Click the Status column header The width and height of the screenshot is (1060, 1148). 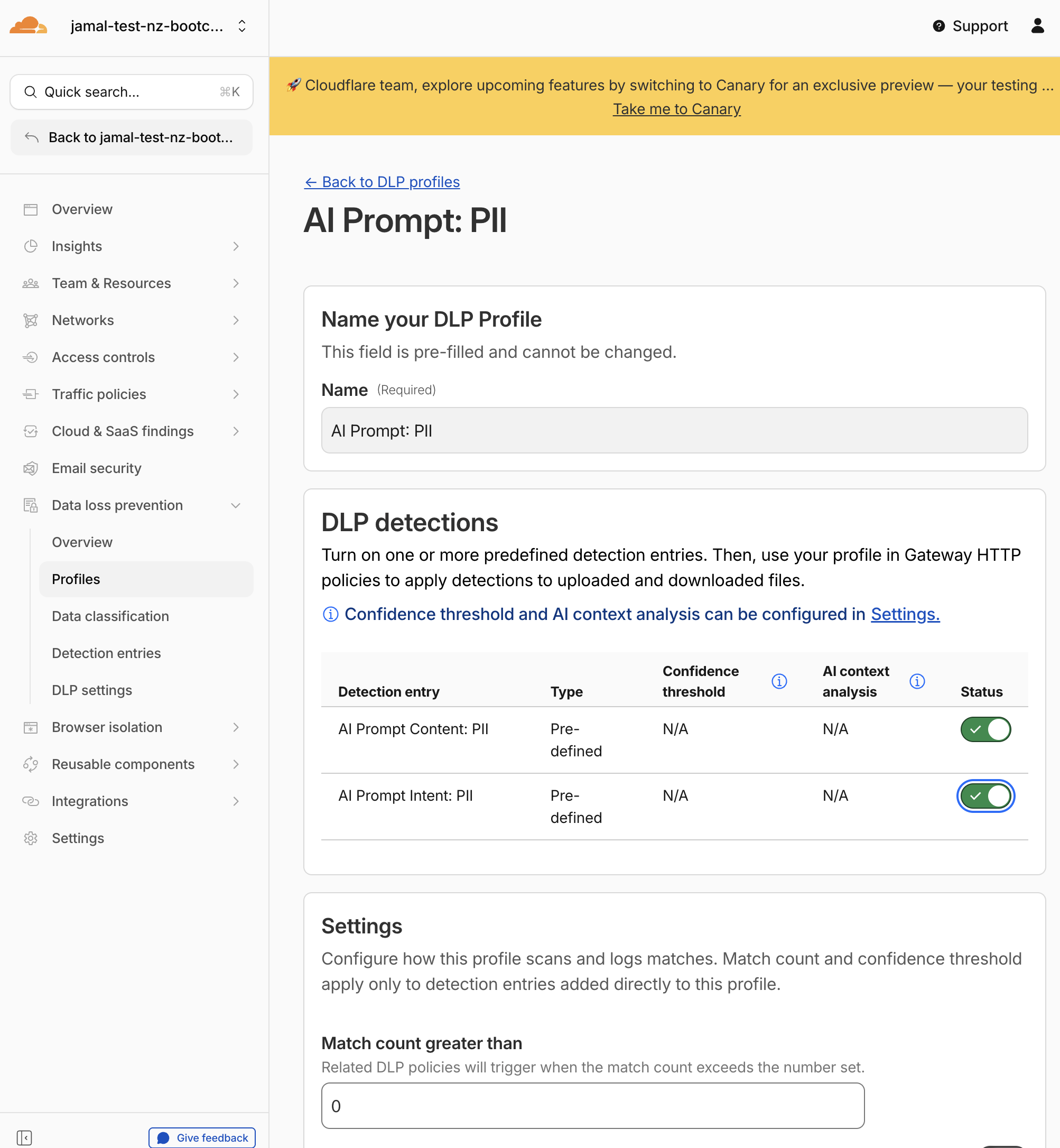(981, 692)
